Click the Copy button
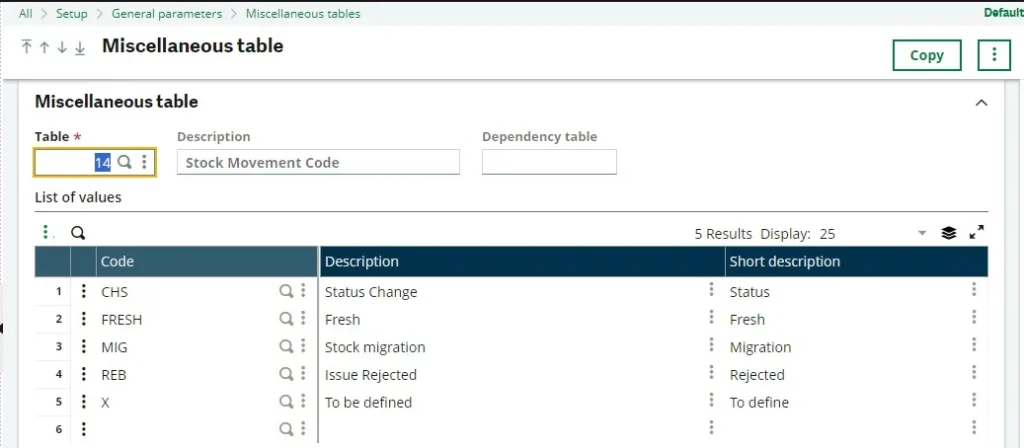Screen dimensions: 1024x448 click(x=927, y=55)
